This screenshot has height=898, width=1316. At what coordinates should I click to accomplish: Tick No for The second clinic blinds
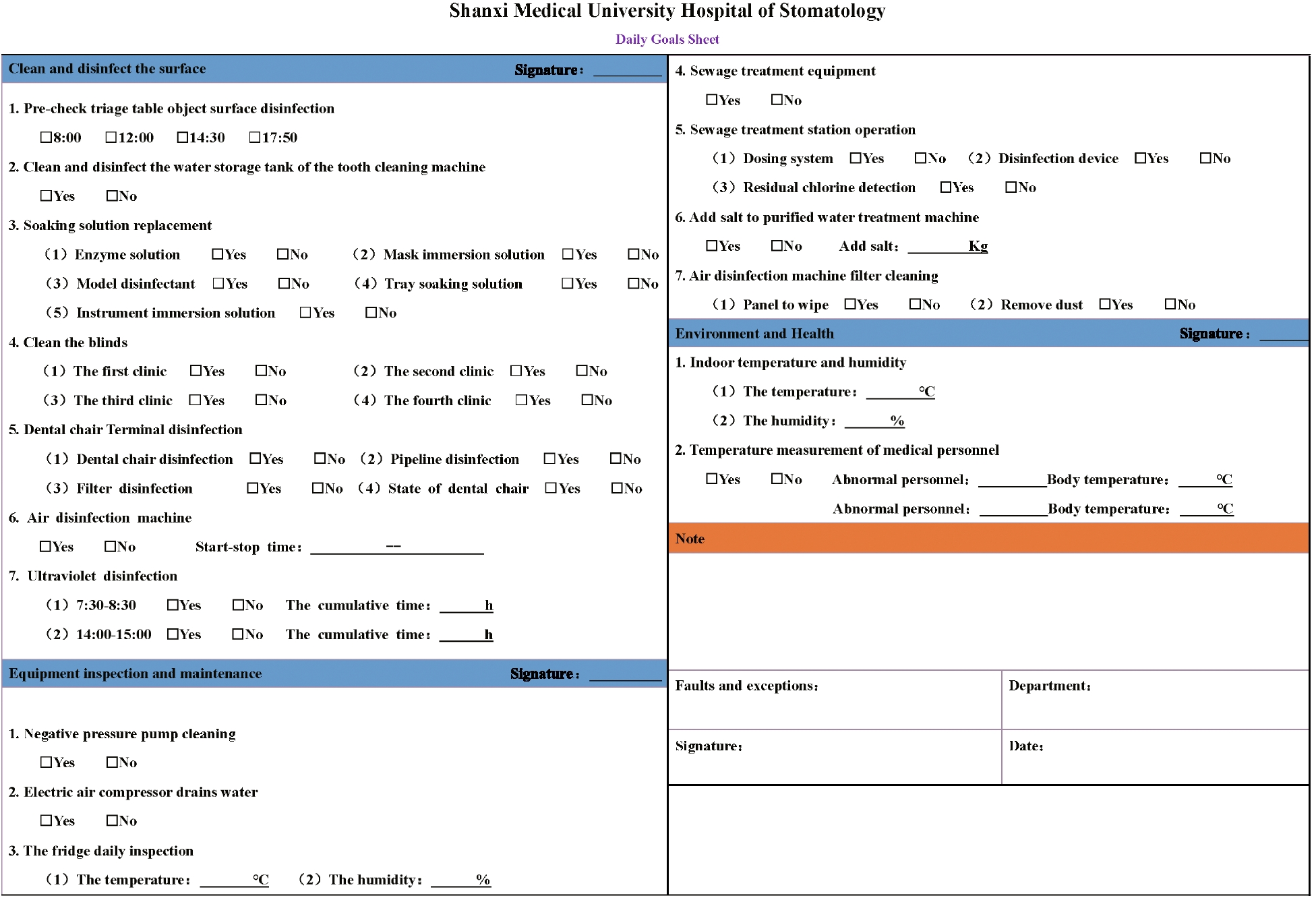(x=582, y=371)
